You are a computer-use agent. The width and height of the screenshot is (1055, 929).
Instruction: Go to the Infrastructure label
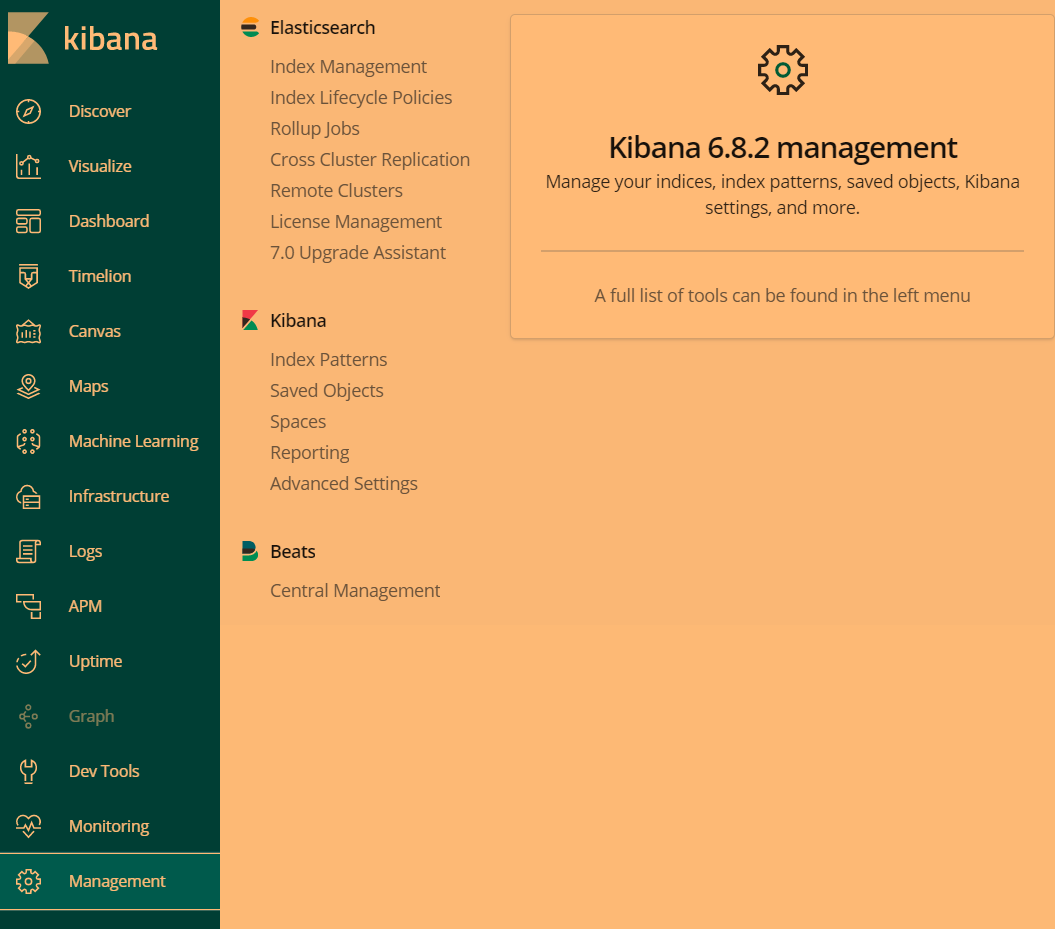point(119,496)
